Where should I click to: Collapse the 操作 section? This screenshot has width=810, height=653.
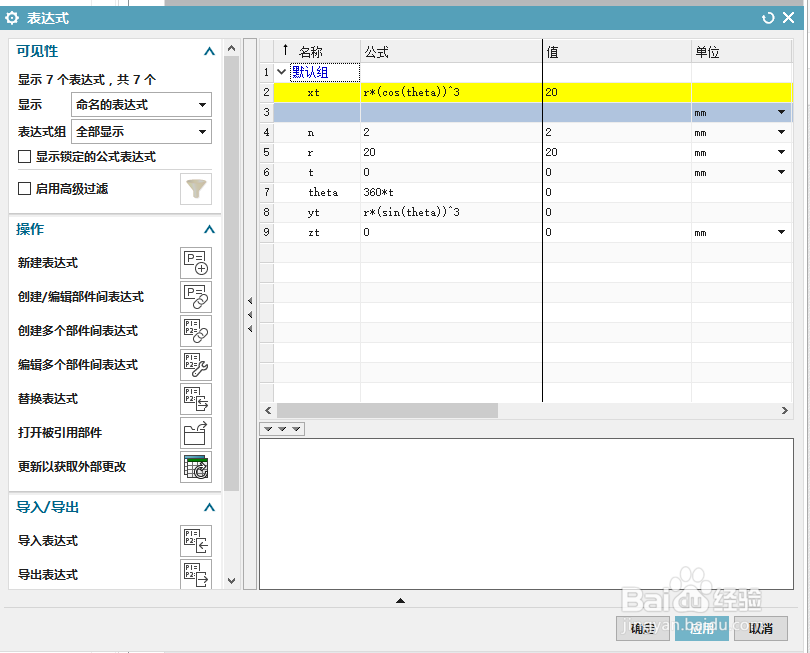tap(209, 229)
